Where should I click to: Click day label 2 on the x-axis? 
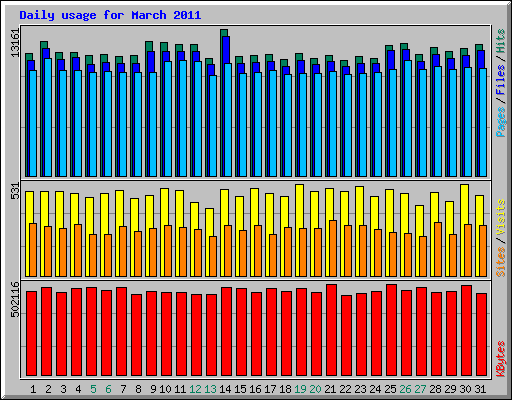point(48,389)
